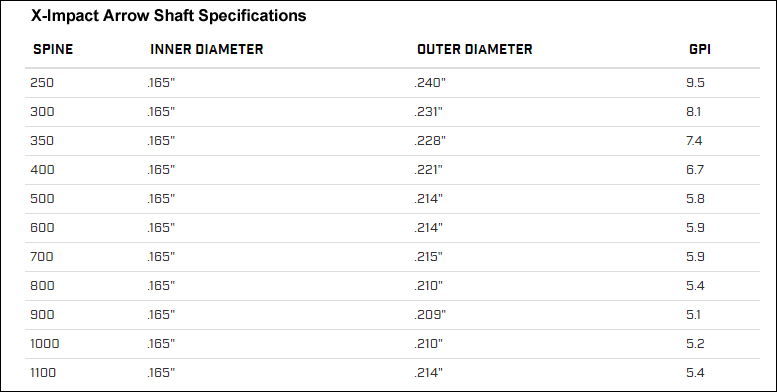Click the inner diameter in the 500 row
Image resolution: width=777 pixels, height=392 pixels.
coord(161,199)
